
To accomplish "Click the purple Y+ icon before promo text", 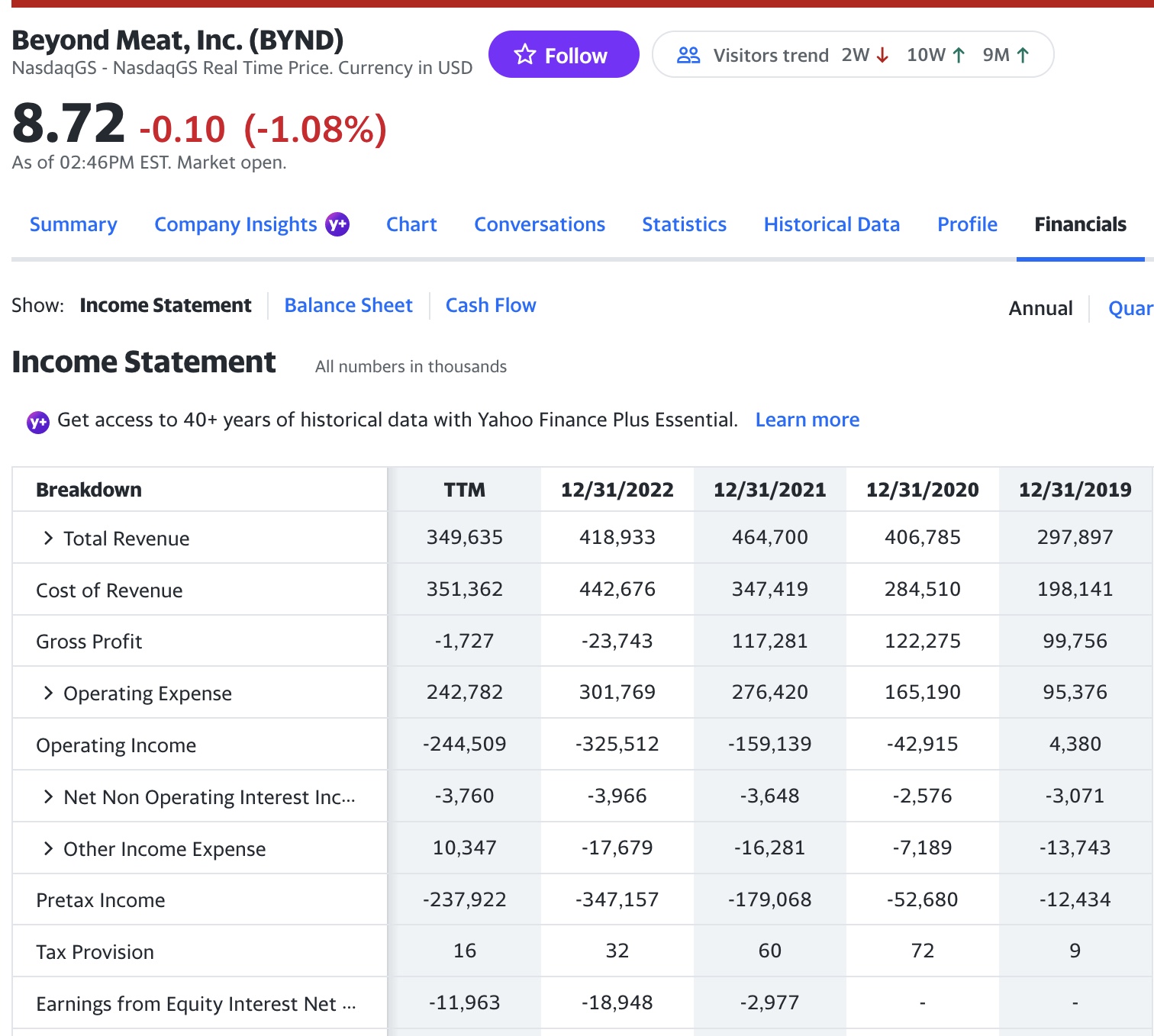I will click(37, 421).
